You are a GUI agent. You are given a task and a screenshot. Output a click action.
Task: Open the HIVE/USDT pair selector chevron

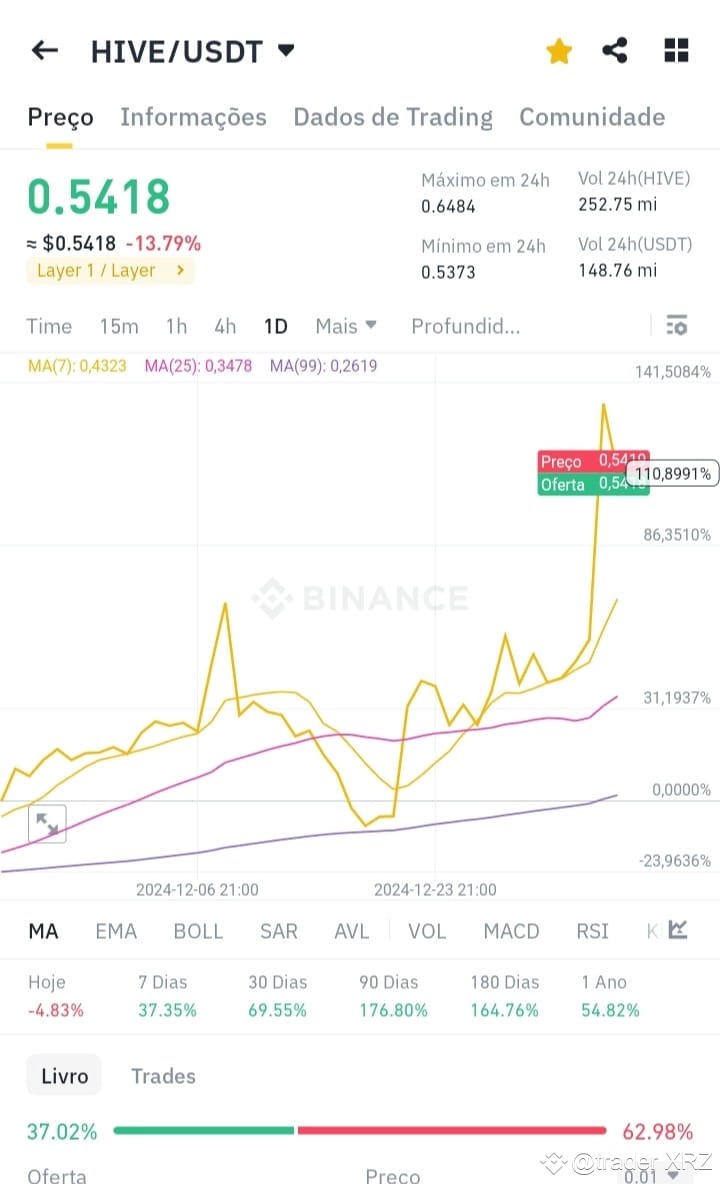coord(285,51)
